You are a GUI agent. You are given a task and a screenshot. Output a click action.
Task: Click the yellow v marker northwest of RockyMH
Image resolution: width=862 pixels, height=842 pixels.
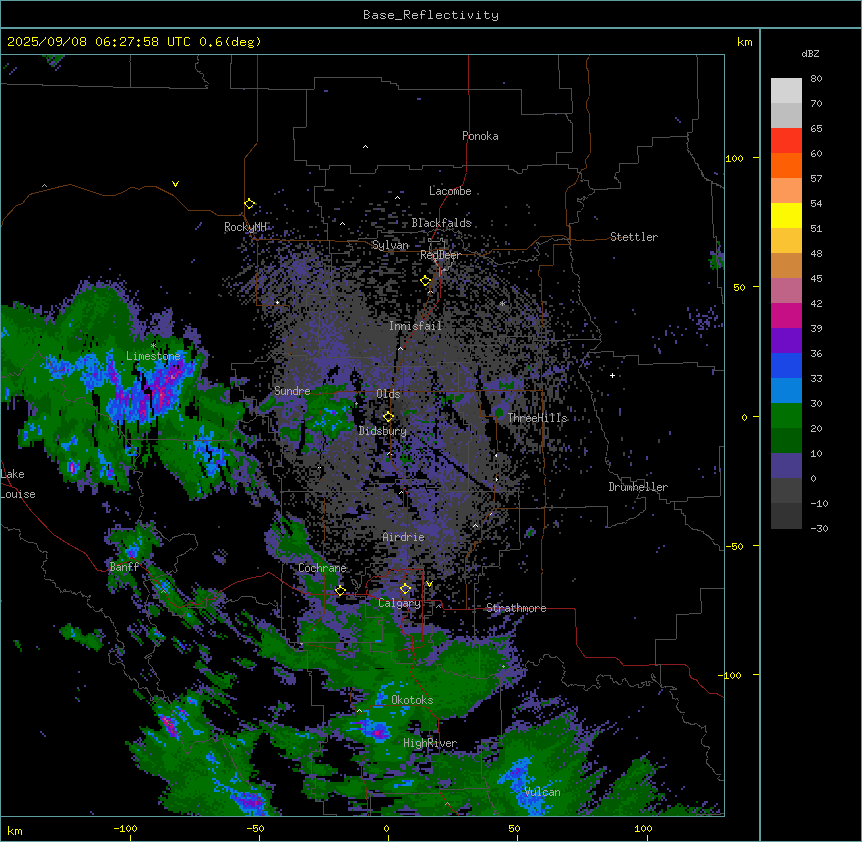(x=175, y=184)
